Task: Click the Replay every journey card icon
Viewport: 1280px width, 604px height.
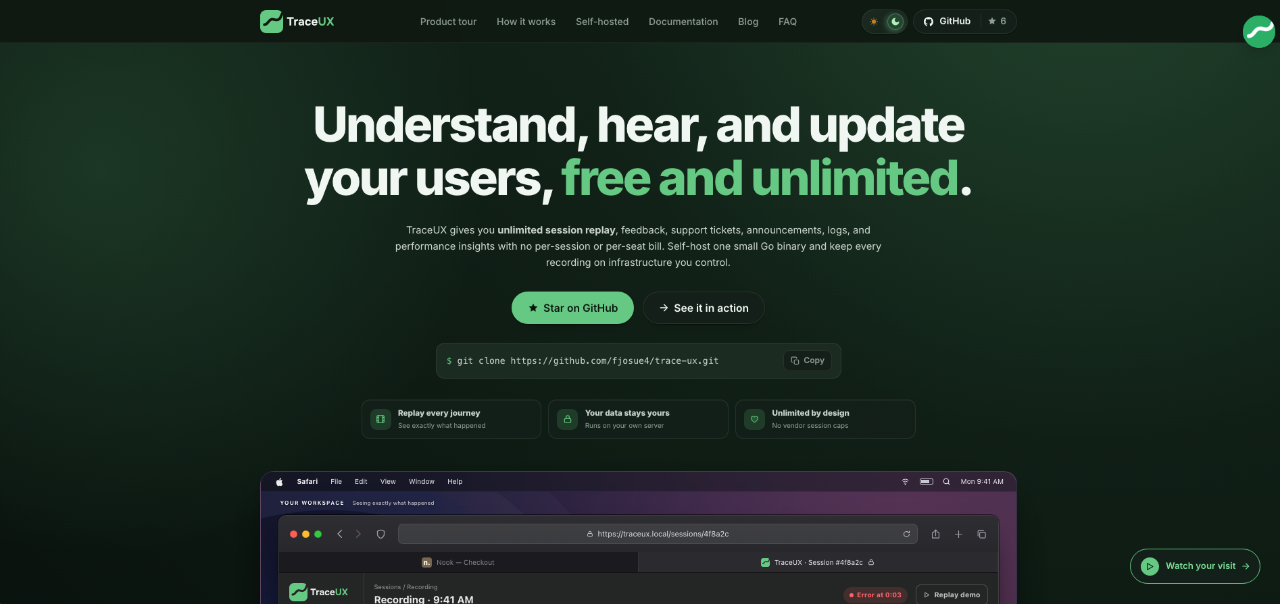Action: point(380,419)
